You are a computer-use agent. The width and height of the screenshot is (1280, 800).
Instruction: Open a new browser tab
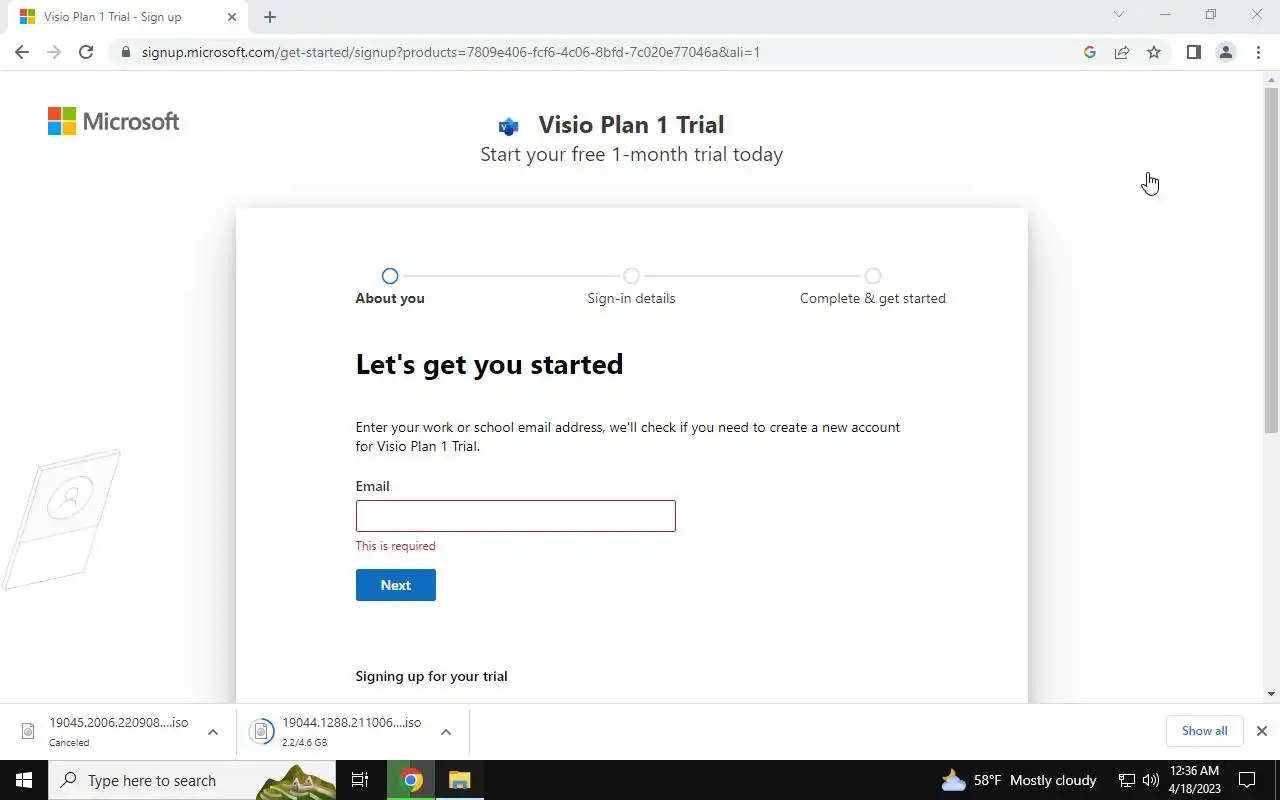(x=270, y=17)
